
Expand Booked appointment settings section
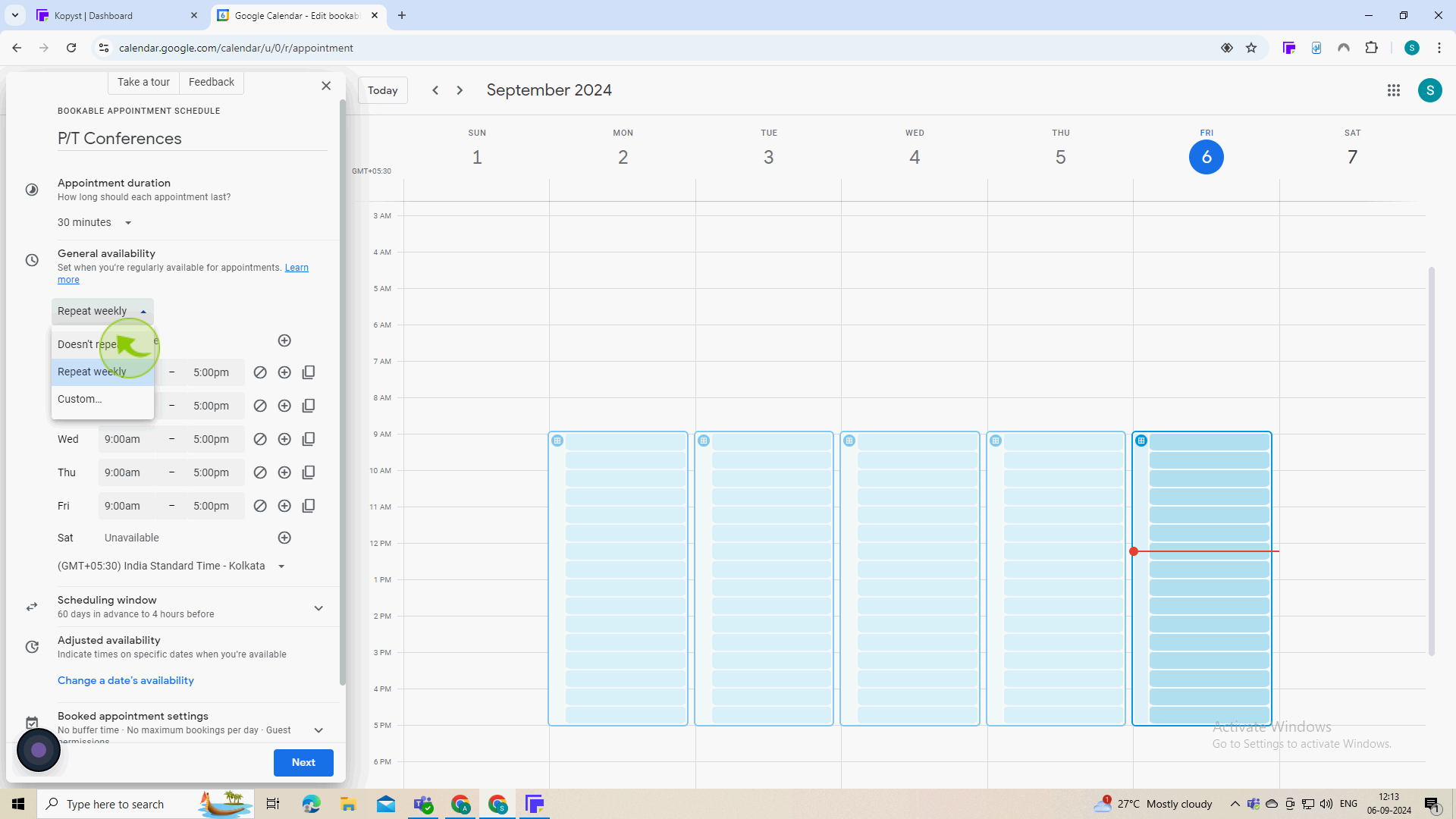[318, 730]
